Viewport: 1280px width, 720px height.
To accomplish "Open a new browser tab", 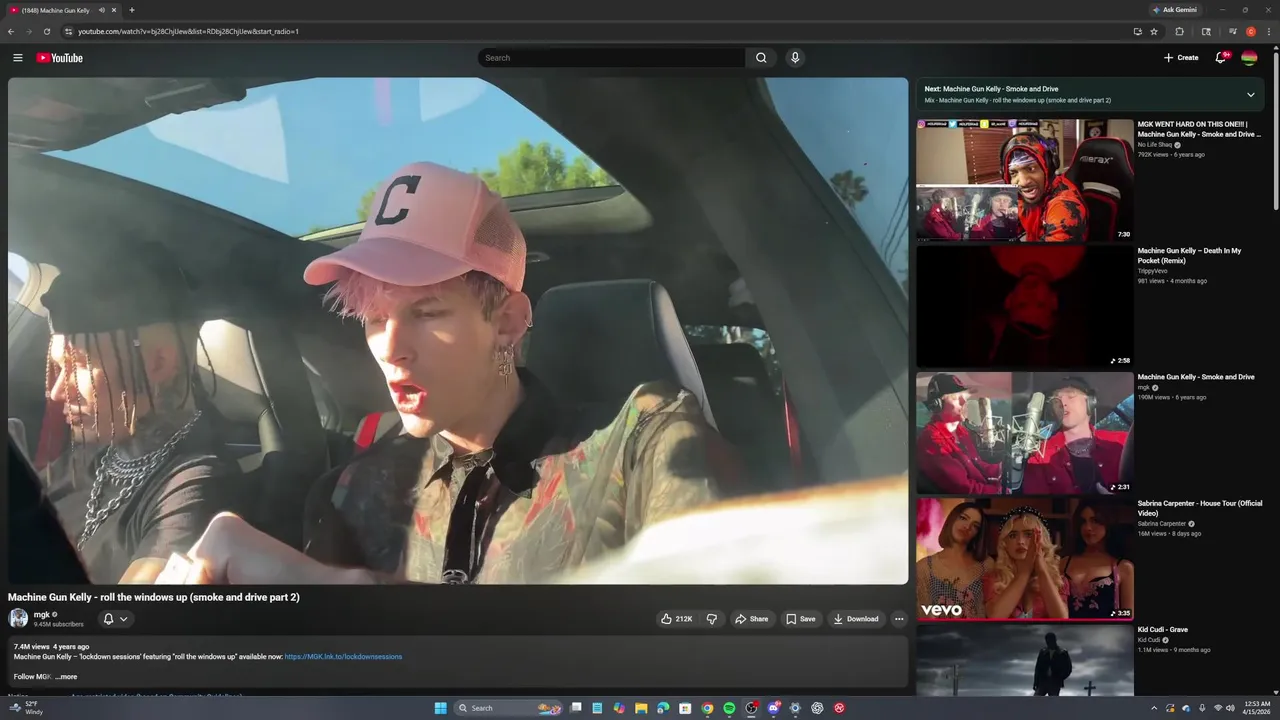I will click(x=132, y=10).
